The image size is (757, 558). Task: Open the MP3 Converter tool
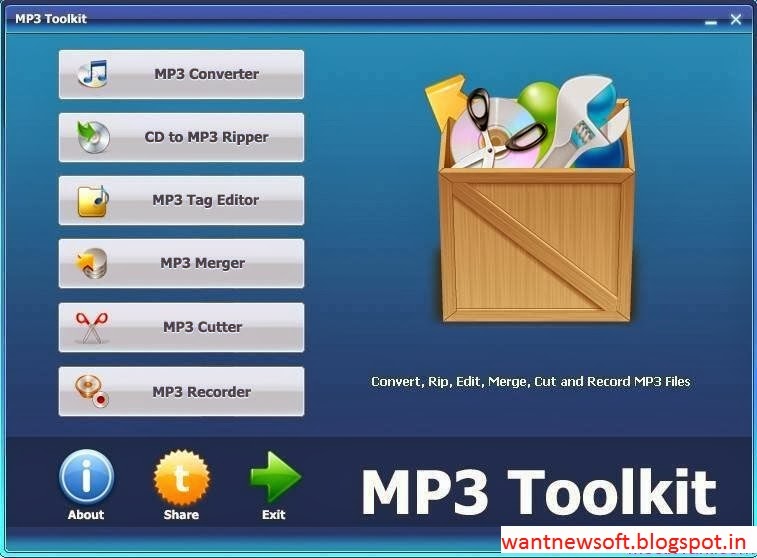[182, 74]
